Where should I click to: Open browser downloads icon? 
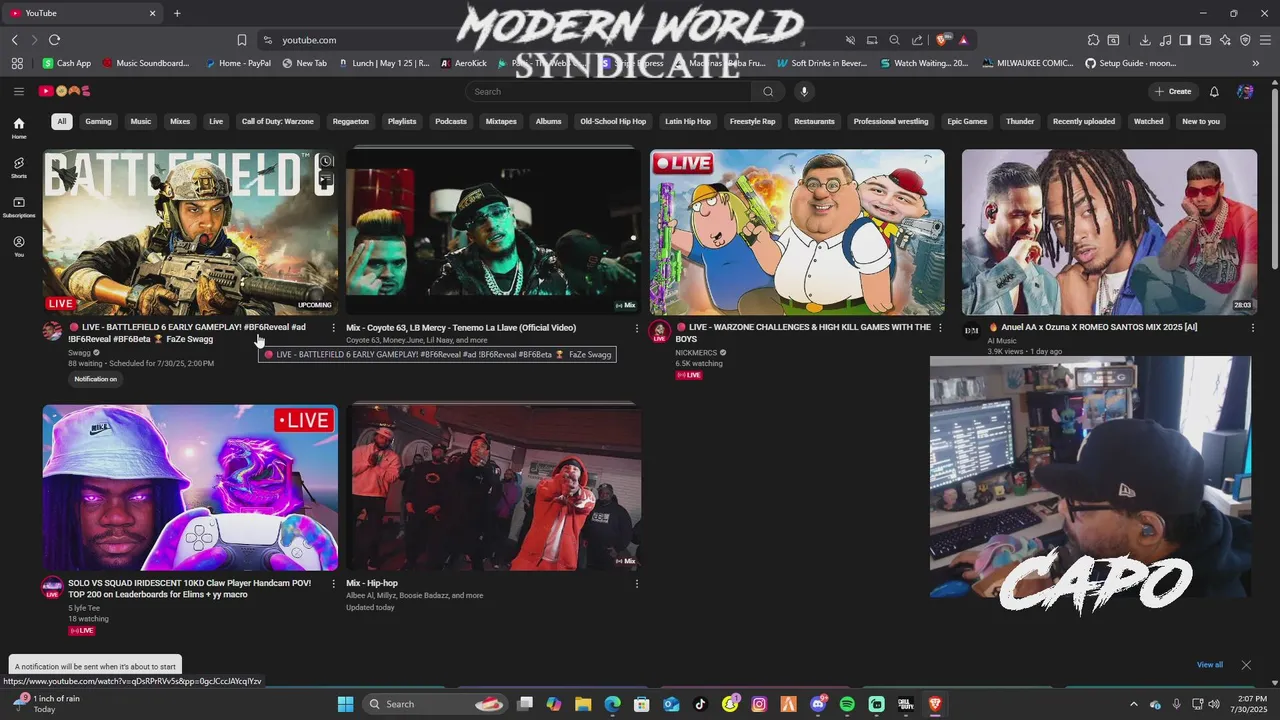(1145, 40)
